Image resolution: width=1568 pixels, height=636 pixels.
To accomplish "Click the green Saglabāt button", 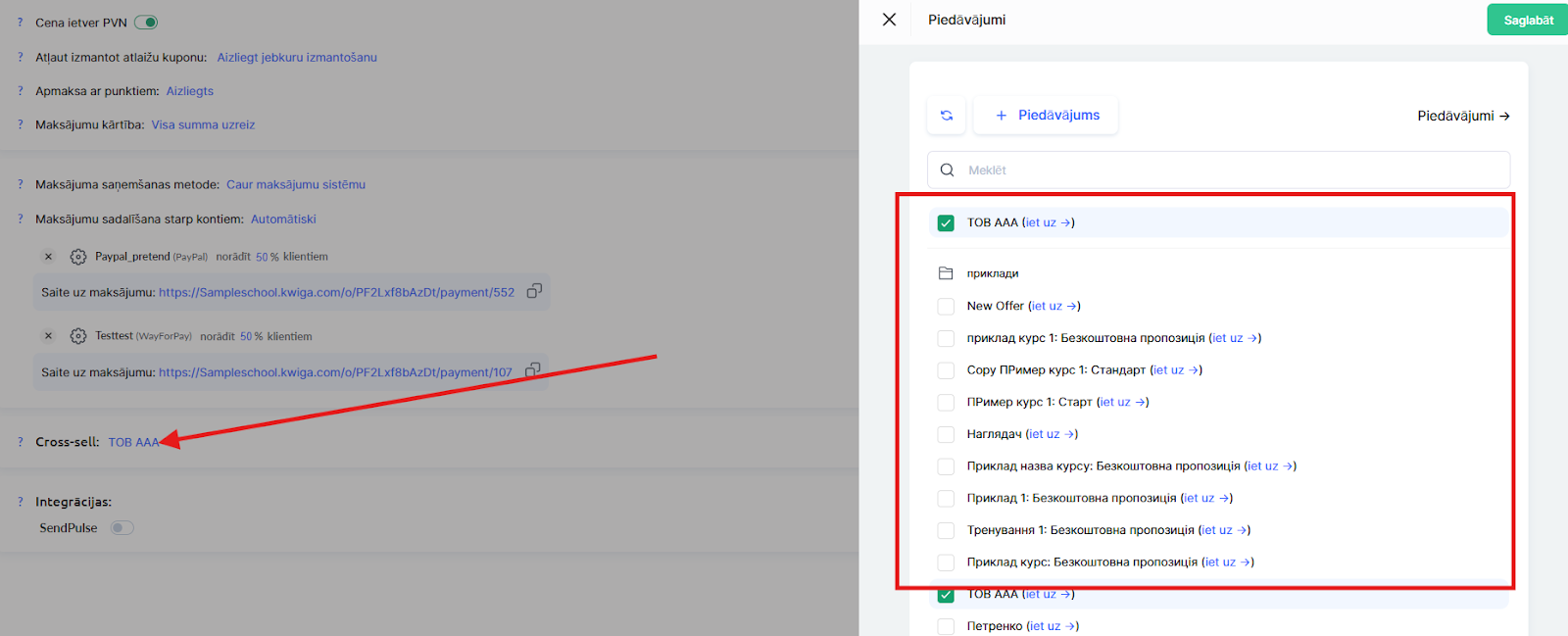I will point(1527,21).
